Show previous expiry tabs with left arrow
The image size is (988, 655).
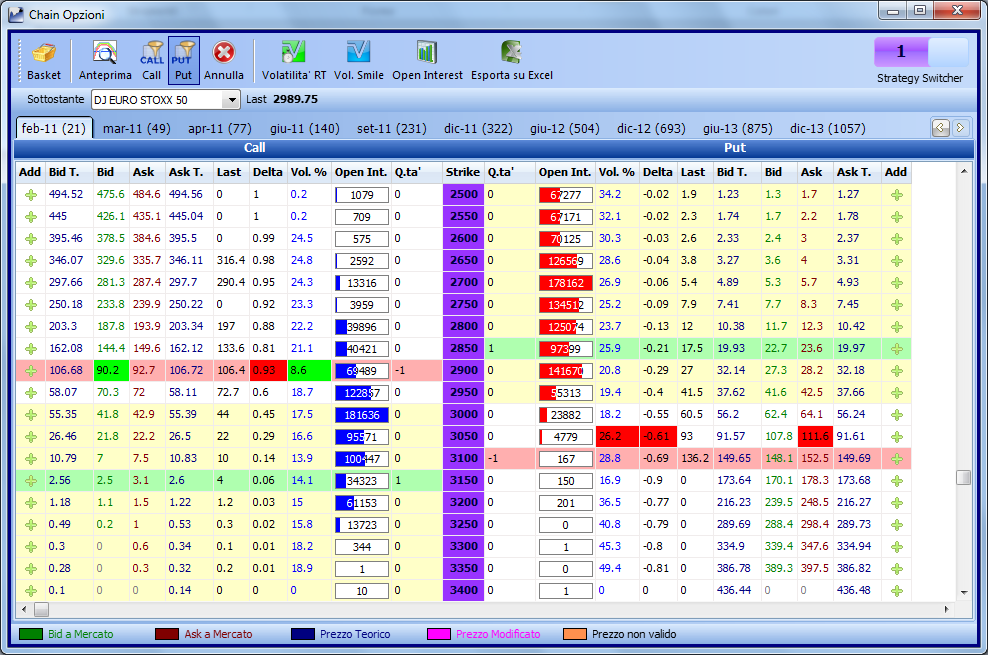point(941,128)
